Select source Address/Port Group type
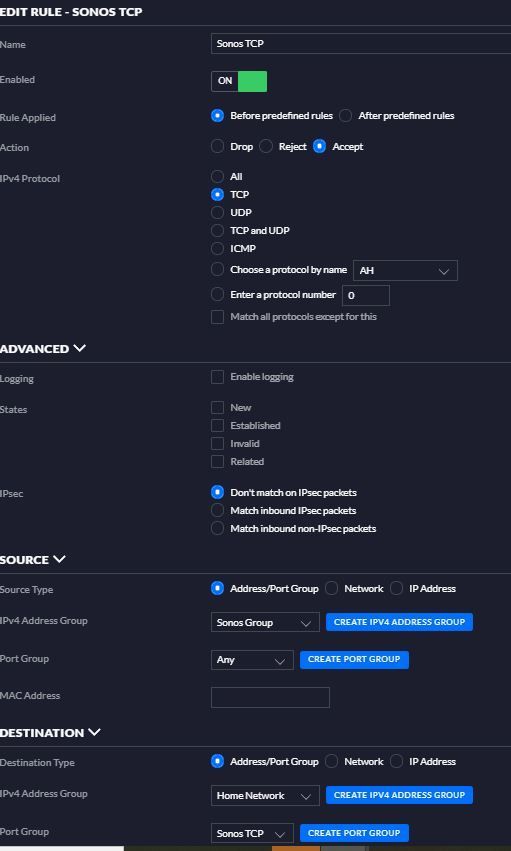The width and height of the screenshot is (511, 851). pos(217,588)
